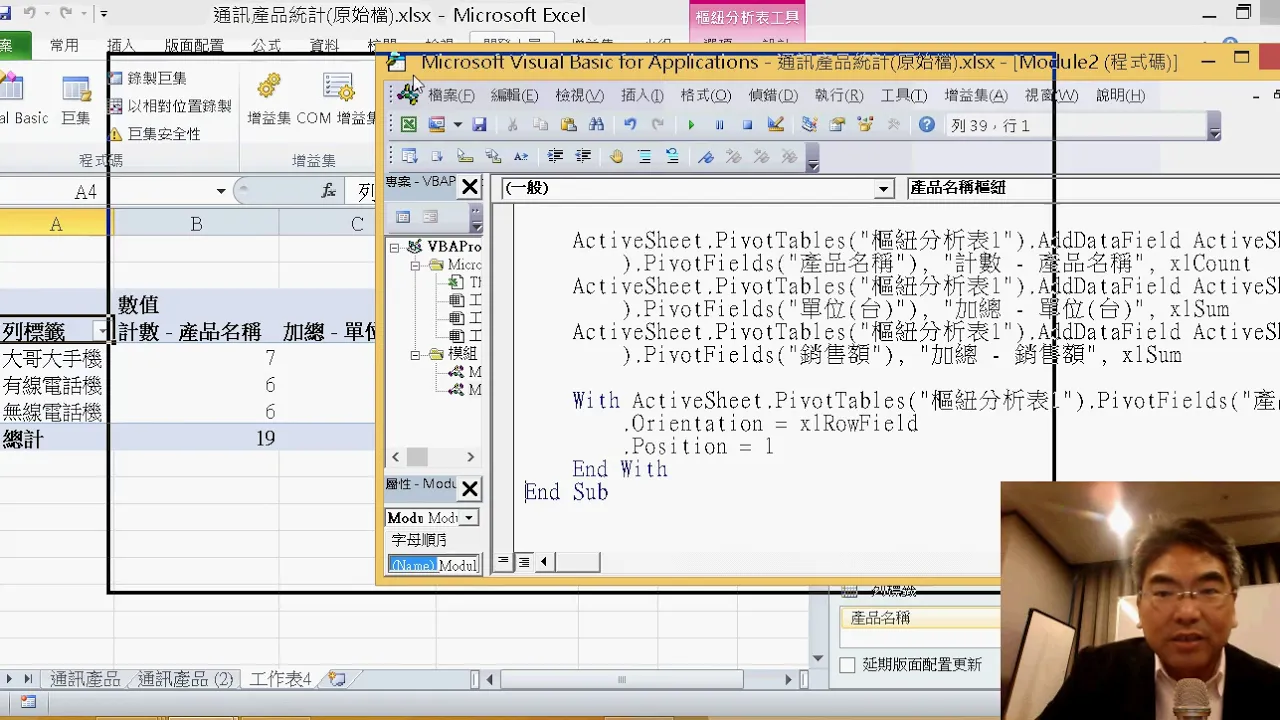The image size is (1280, 720).
Task: Select 字母順序 tab in Properties panel
Action: [418, 540]
